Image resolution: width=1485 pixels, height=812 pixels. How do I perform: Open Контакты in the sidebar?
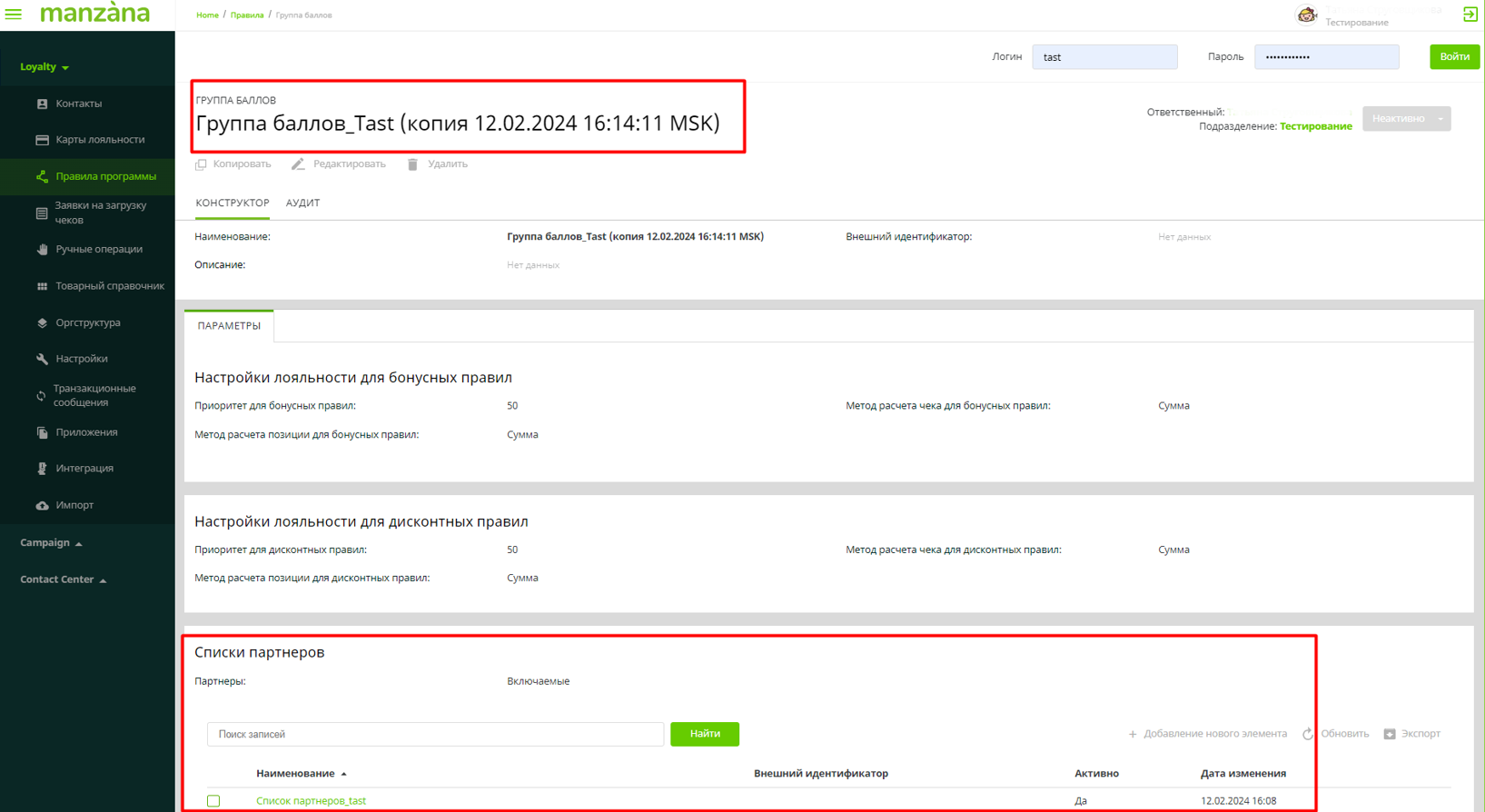click(79, 104)
